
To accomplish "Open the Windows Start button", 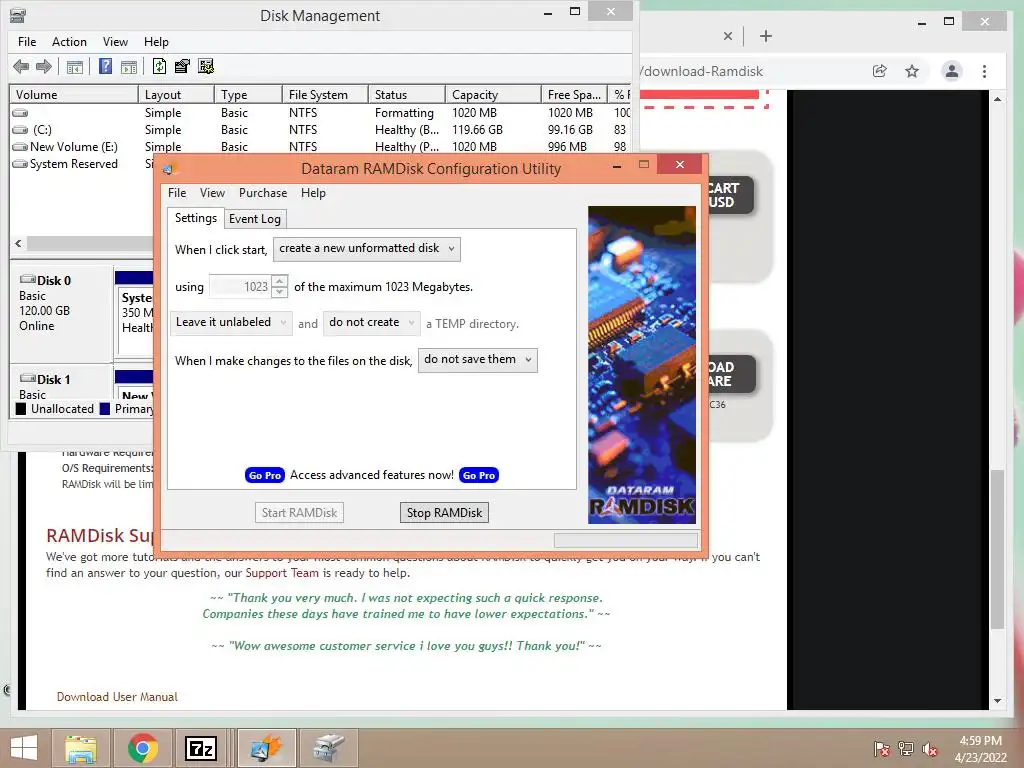I will 24,748.
